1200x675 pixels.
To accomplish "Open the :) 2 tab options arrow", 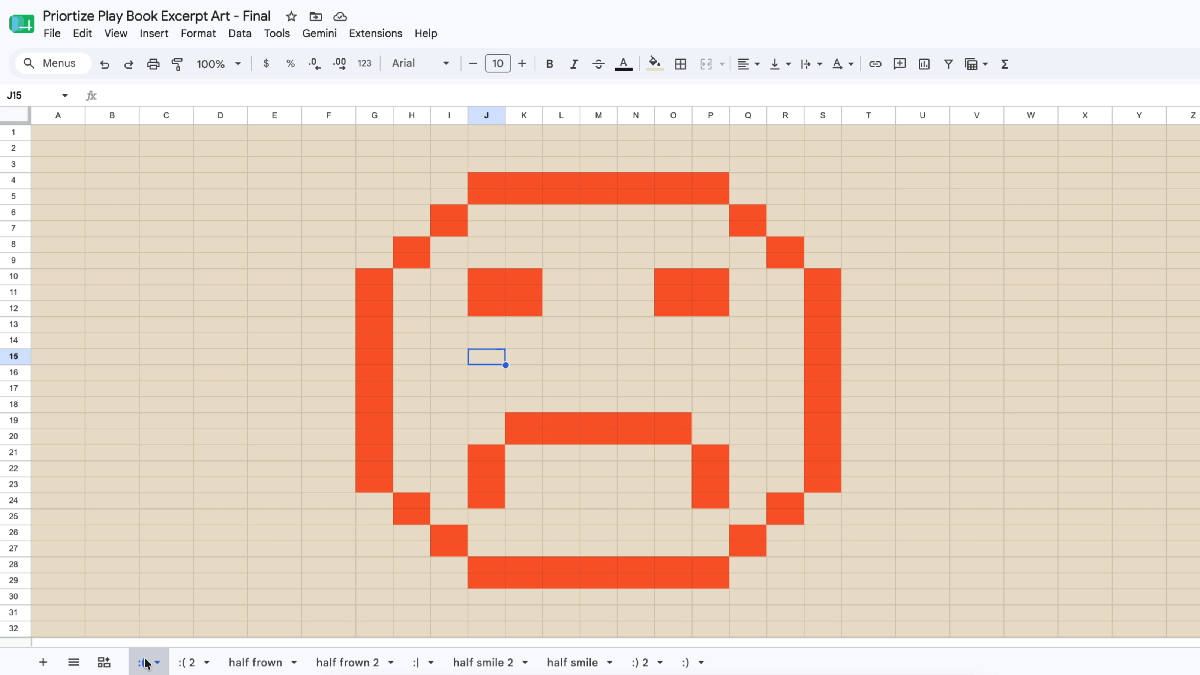I will tap(661, 663).
